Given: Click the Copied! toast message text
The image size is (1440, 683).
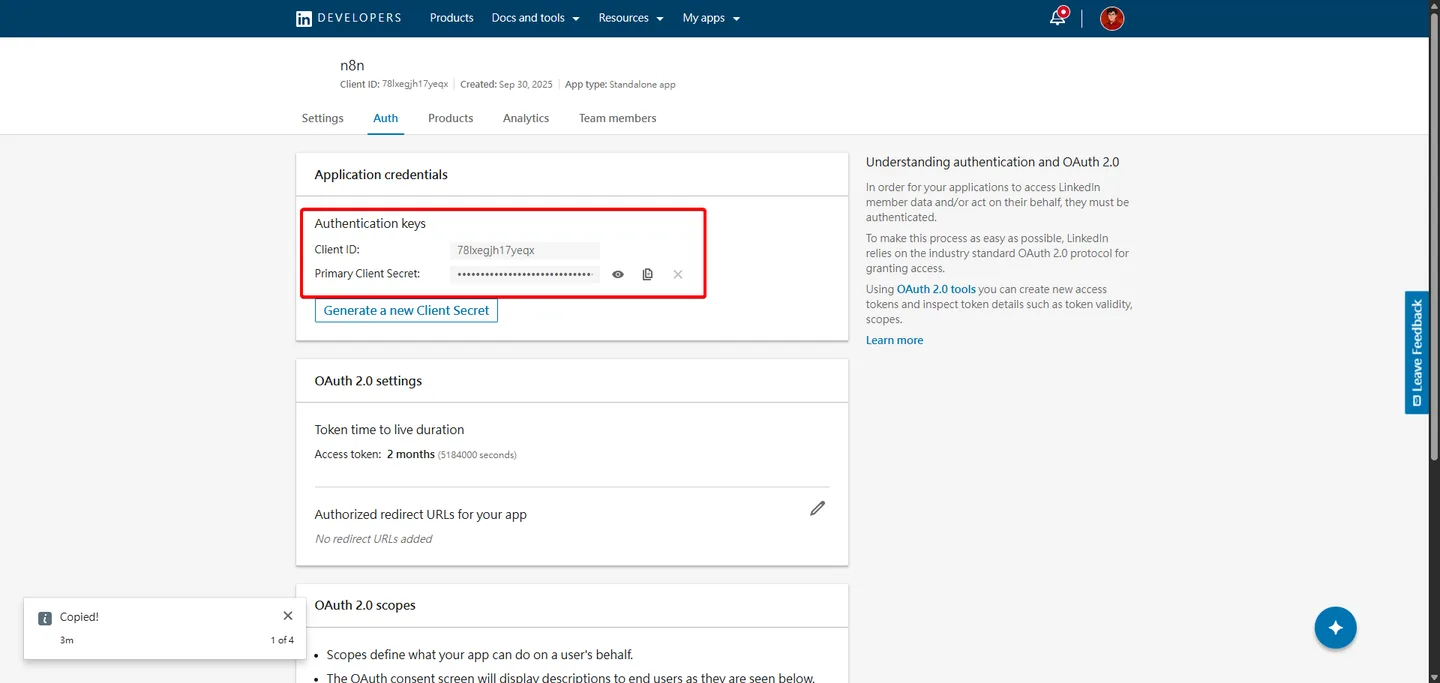Looking at the screenshot, I should [79, 617].
